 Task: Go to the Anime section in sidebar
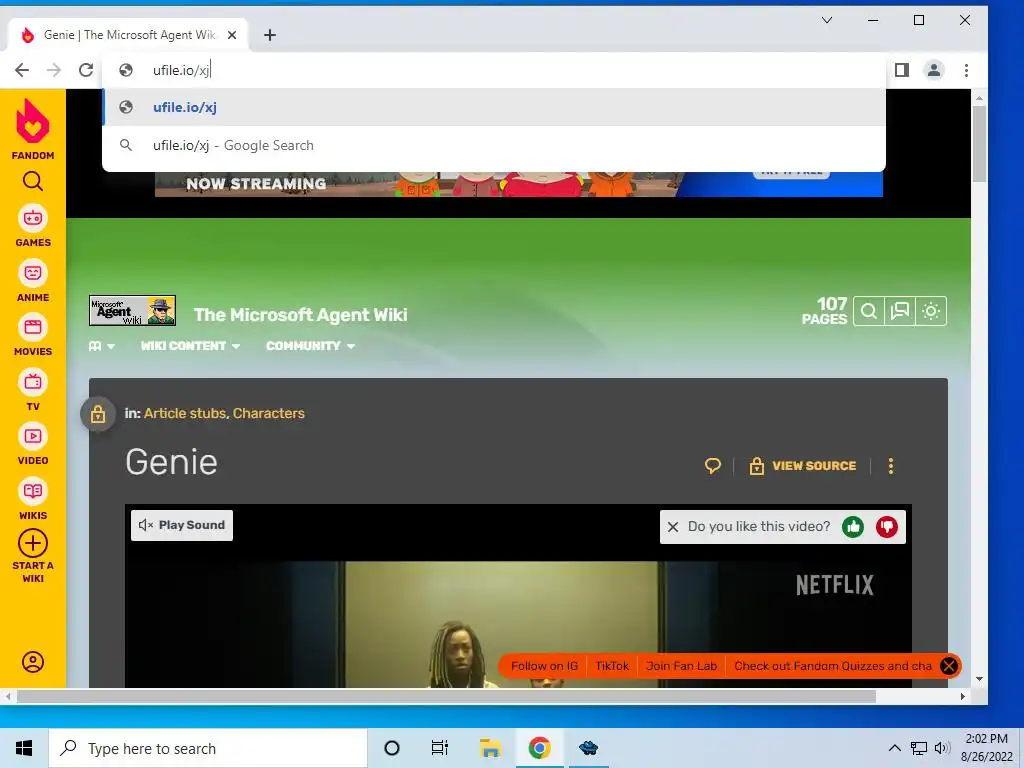pyautogui.click(x=33, y=281)
